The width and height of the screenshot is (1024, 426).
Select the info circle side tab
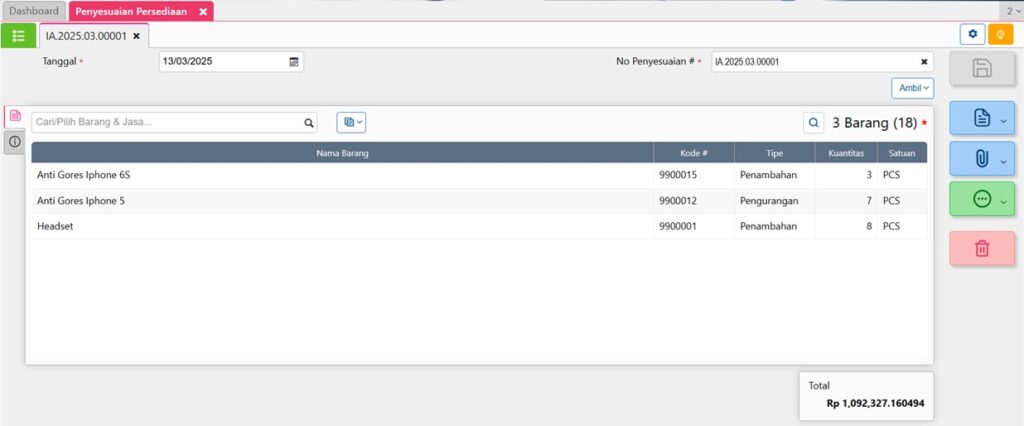coord(14,142)
